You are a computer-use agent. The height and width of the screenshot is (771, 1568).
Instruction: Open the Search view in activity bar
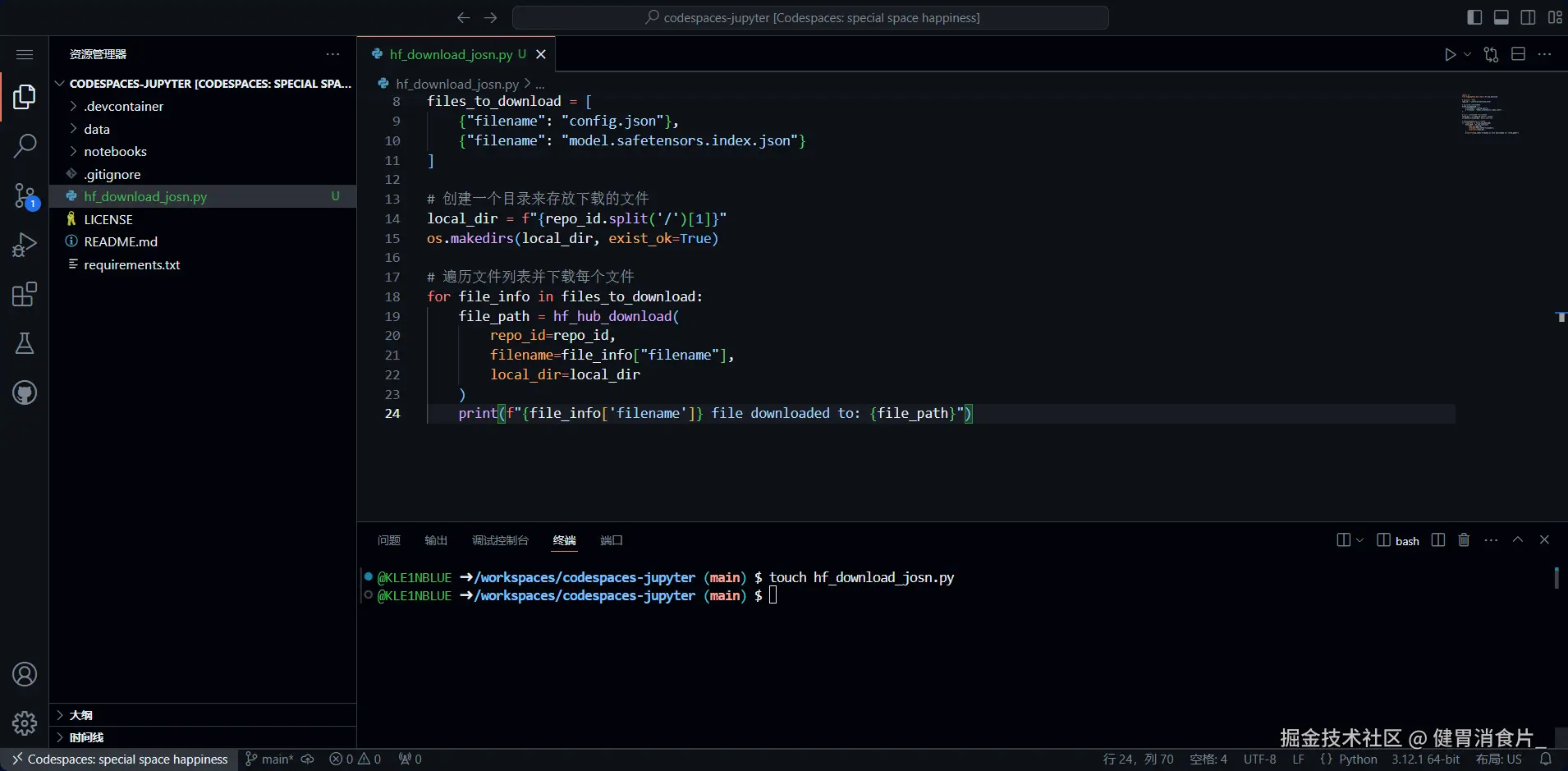tap(25, 146)
